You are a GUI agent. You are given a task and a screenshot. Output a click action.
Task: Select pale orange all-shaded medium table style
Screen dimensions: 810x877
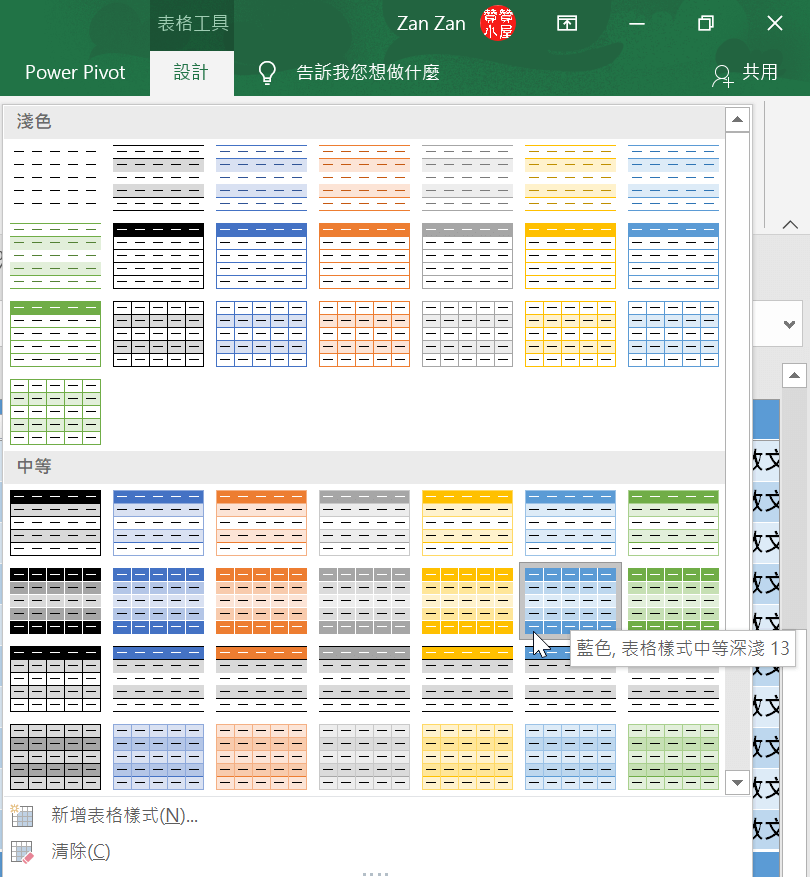tap(261, 757)
